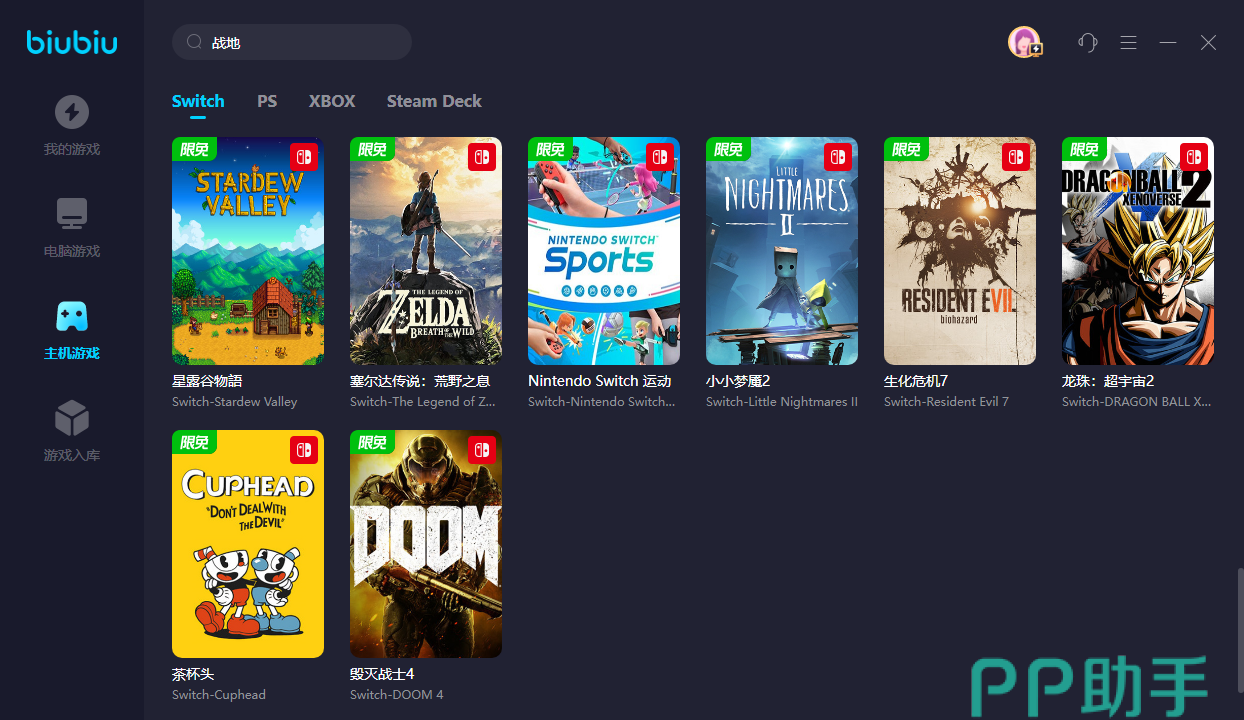The width and height of the screenshot is (1244, 720).
Task: Click the 茶杯头 title
Action: [193, 674]
